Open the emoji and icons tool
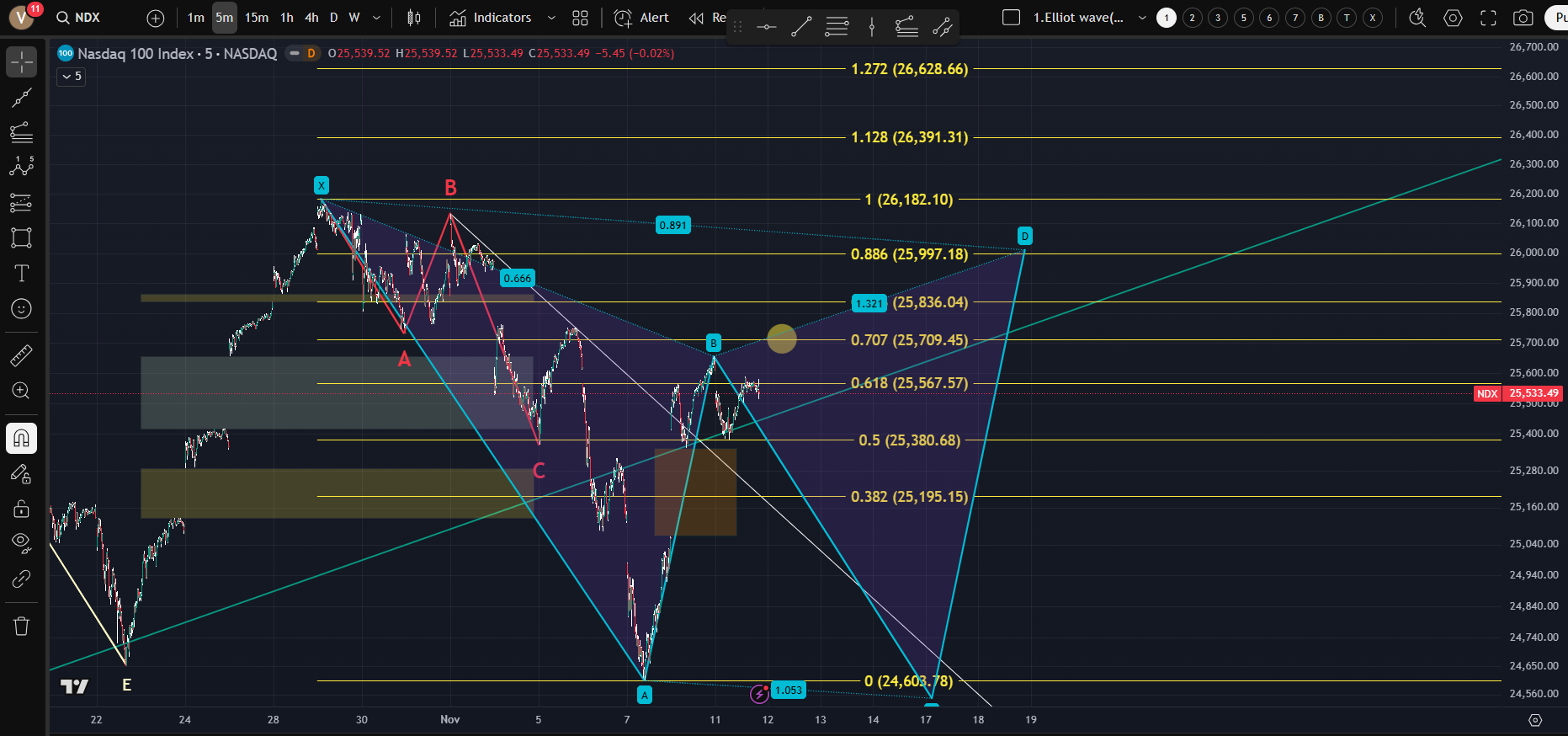The height and width of the screenshot is (736, 1568). (21, 309)
